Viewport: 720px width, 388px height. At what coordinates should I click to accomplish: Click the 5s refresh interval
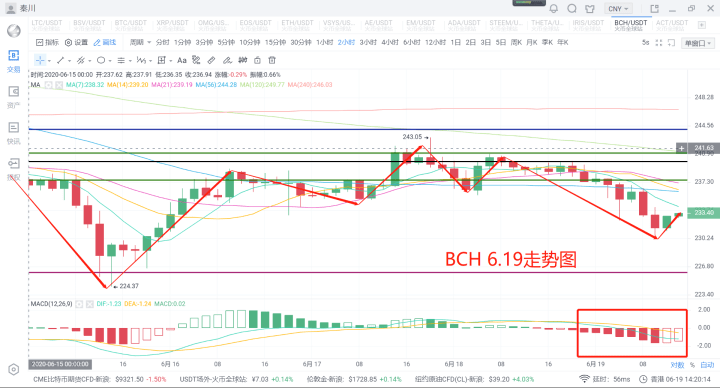pyautogui.click(x=645, y=43)
